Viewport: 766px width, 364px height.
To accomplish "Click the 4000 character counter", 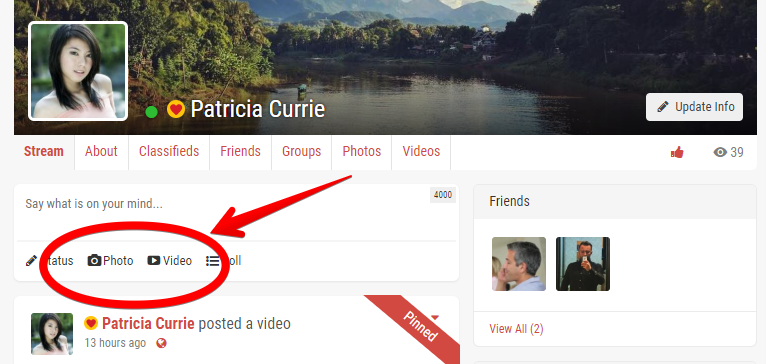I will 443,195.
